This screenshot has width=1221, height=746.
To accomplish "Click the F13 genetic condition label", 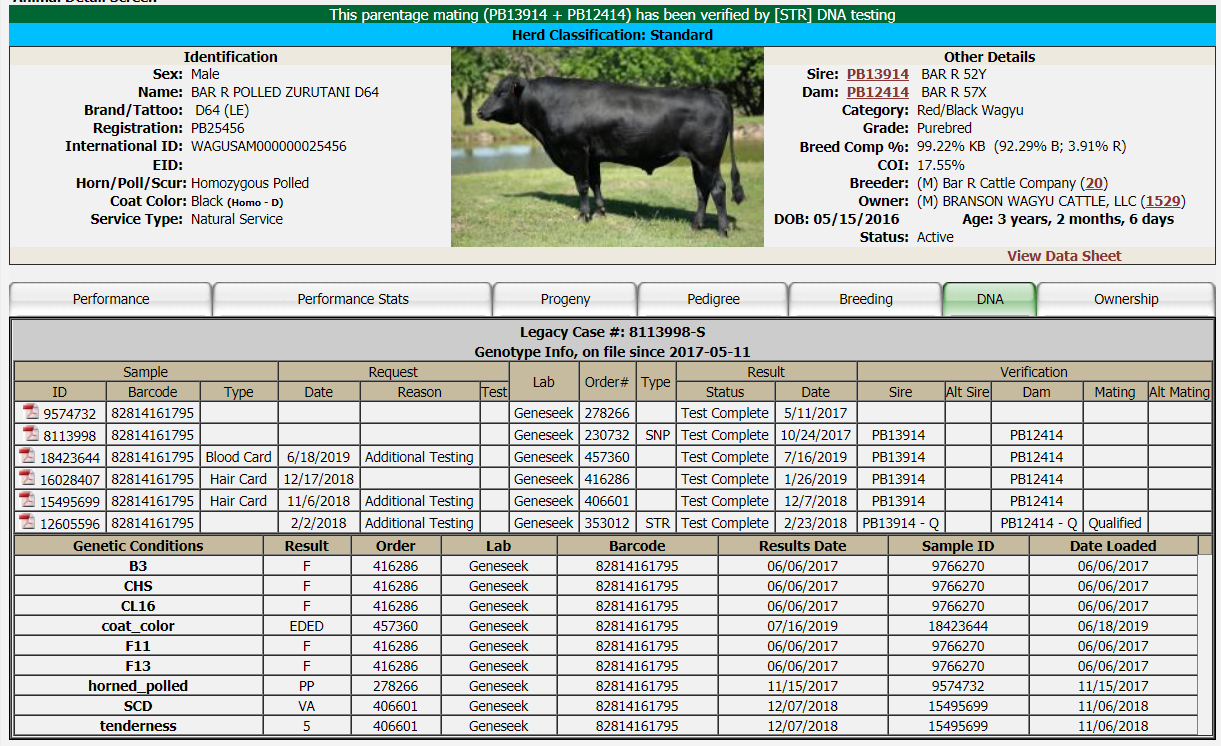I will [x=138, y=666].
